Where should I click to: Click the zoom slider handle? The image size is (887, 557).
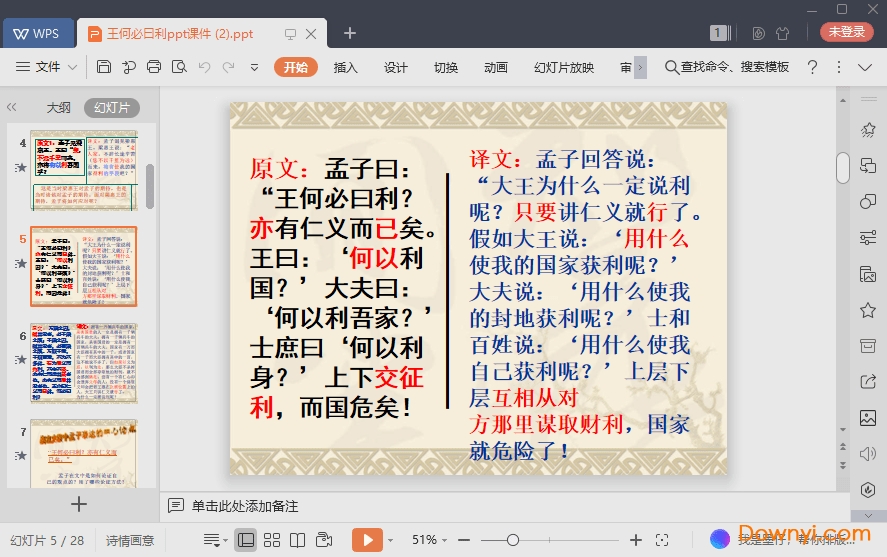pos(513,540)
